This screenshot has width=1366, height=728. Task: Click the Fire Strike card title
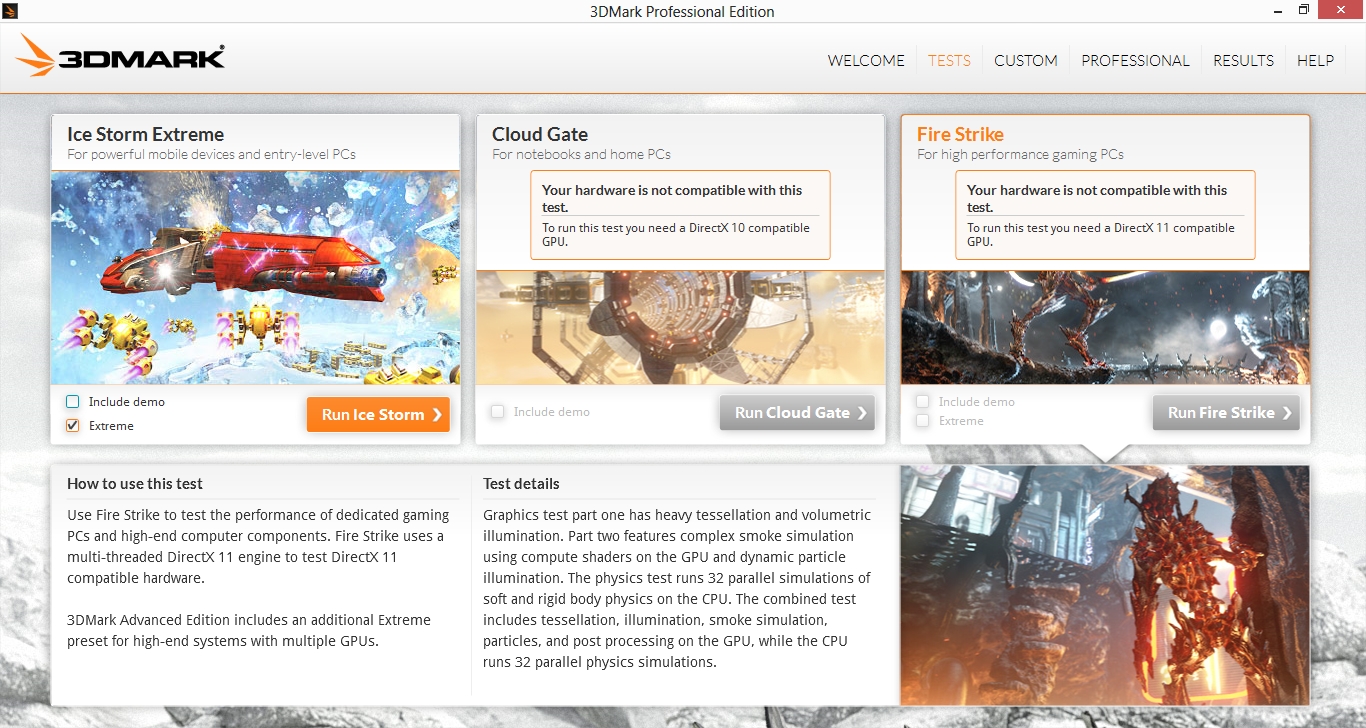click(960, 134)
